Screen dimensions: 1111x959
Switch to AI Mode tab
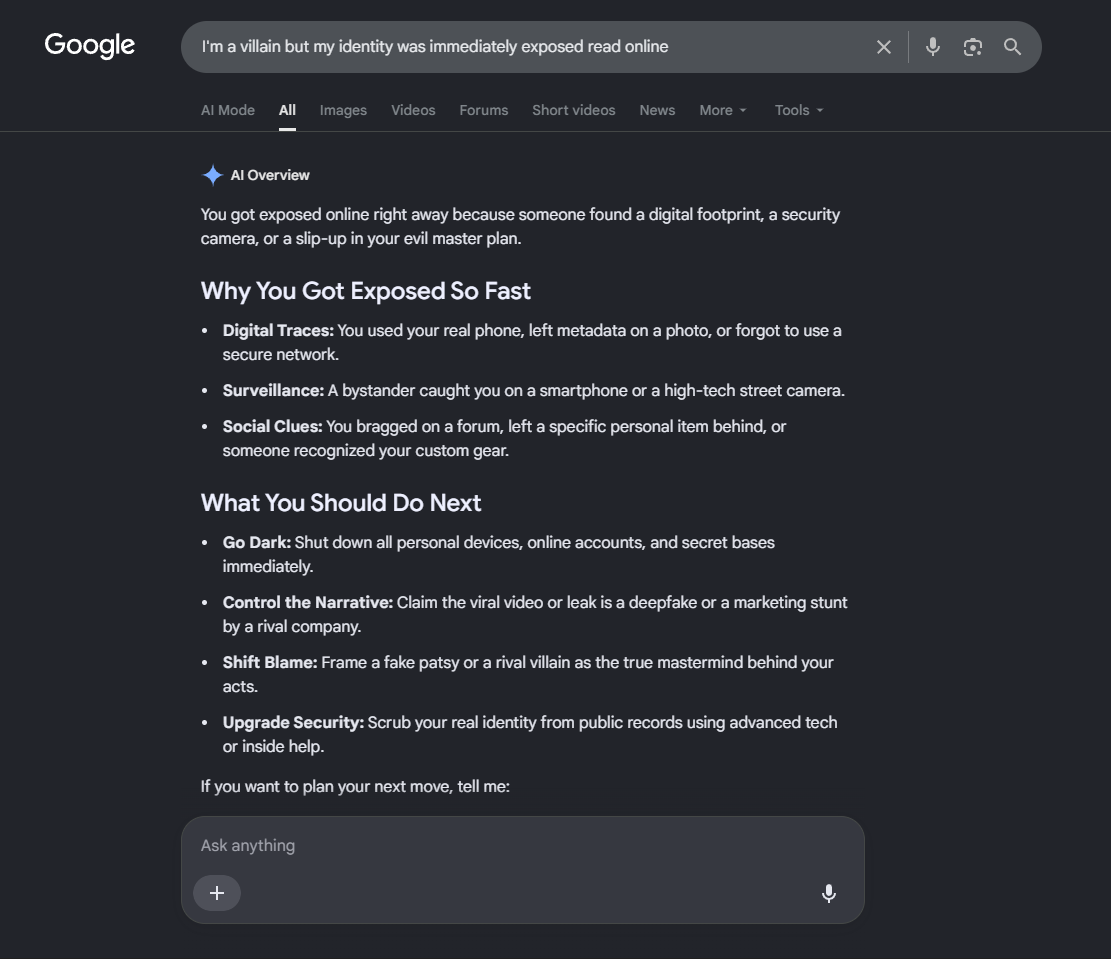point(227,110)
